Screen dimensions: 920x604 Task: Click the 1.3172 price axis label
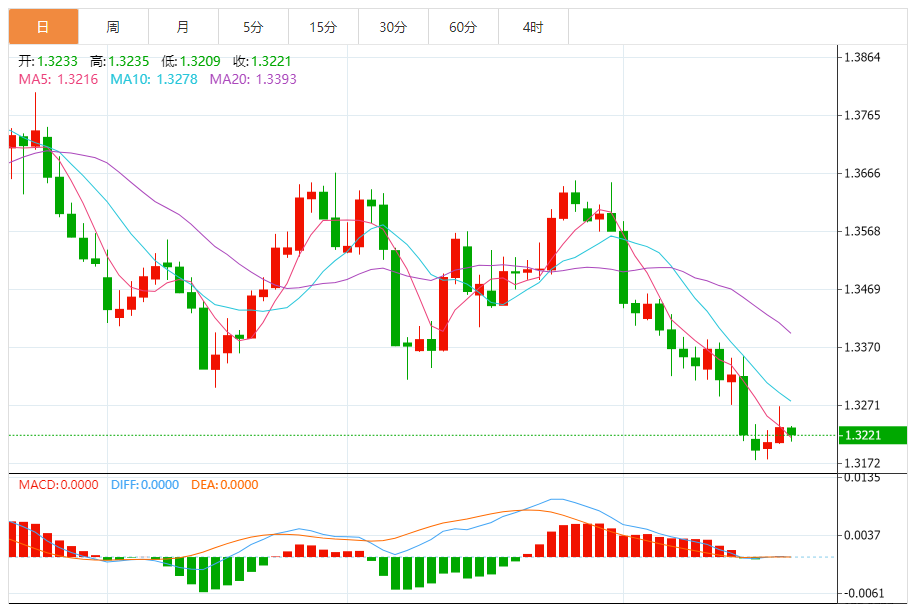(x=862, y=463)
